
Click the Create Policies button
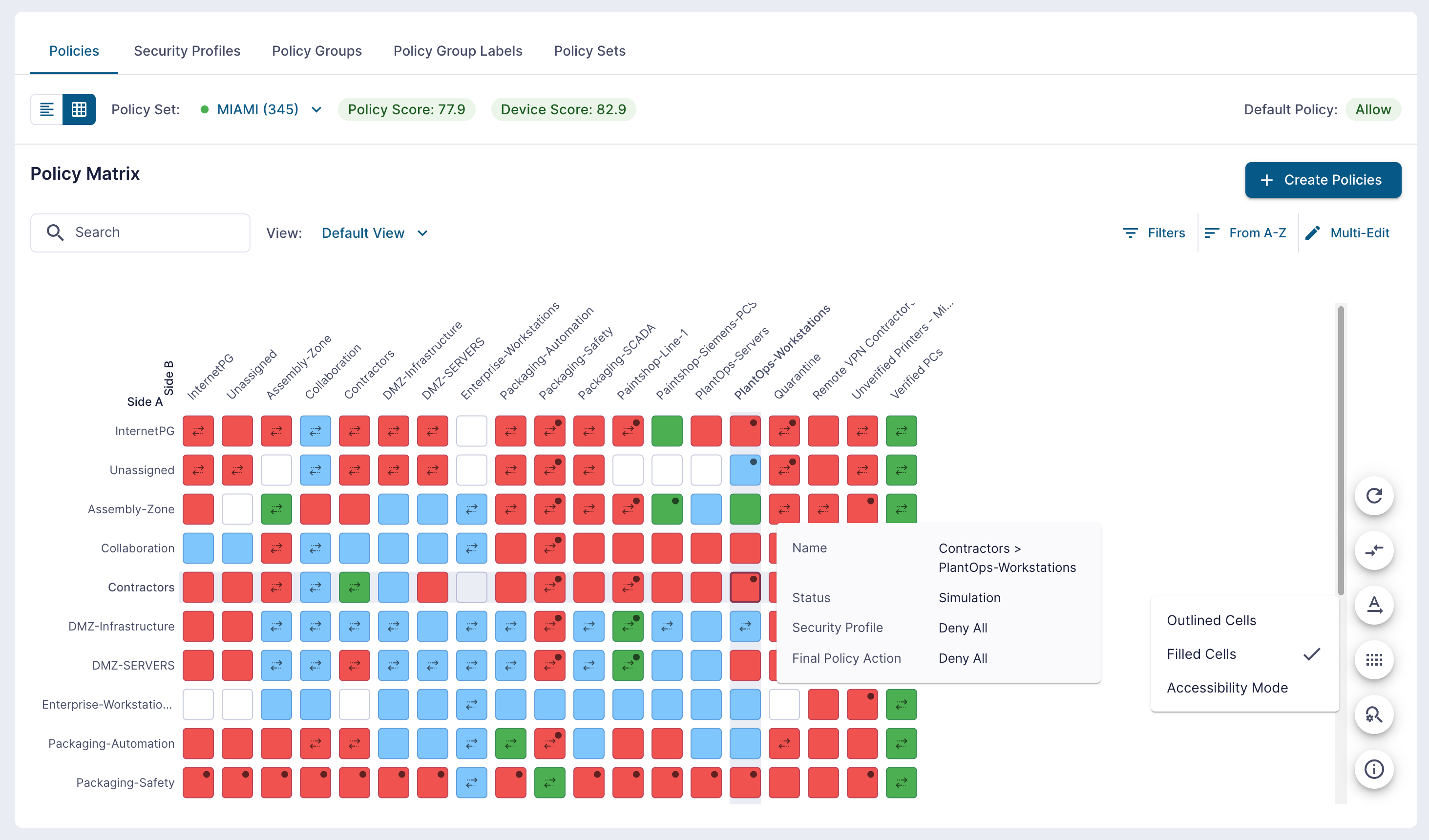coord(1323,180)
